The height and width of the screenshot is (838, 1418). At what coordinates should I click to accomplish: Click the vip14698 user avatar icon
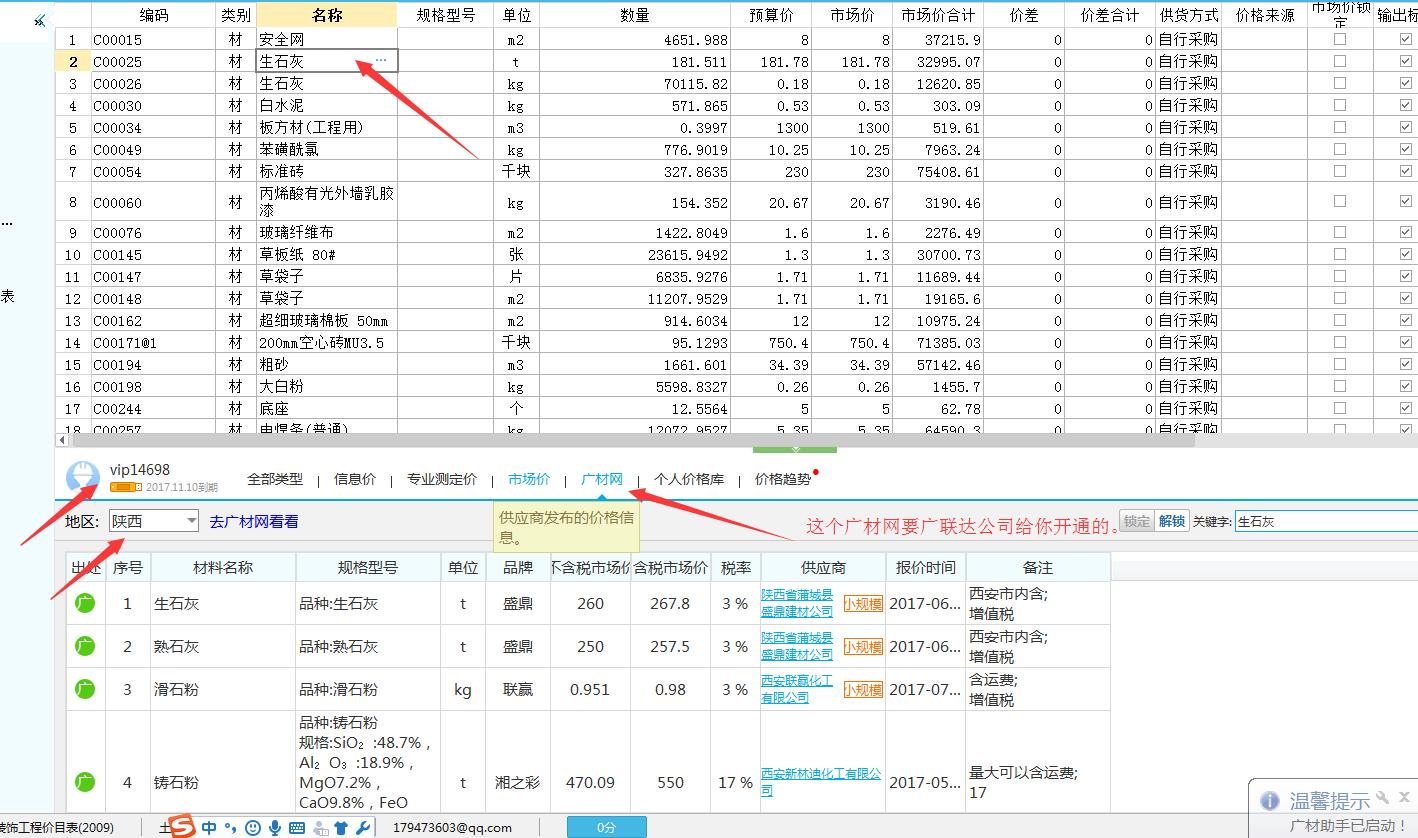(x=82, y=478)
